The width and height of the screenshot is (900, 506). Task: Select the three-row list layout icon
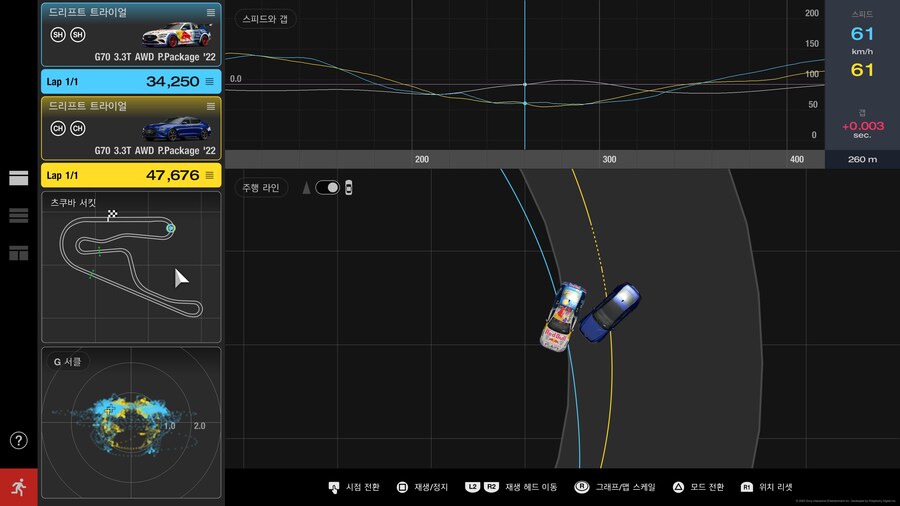point(18,215)
